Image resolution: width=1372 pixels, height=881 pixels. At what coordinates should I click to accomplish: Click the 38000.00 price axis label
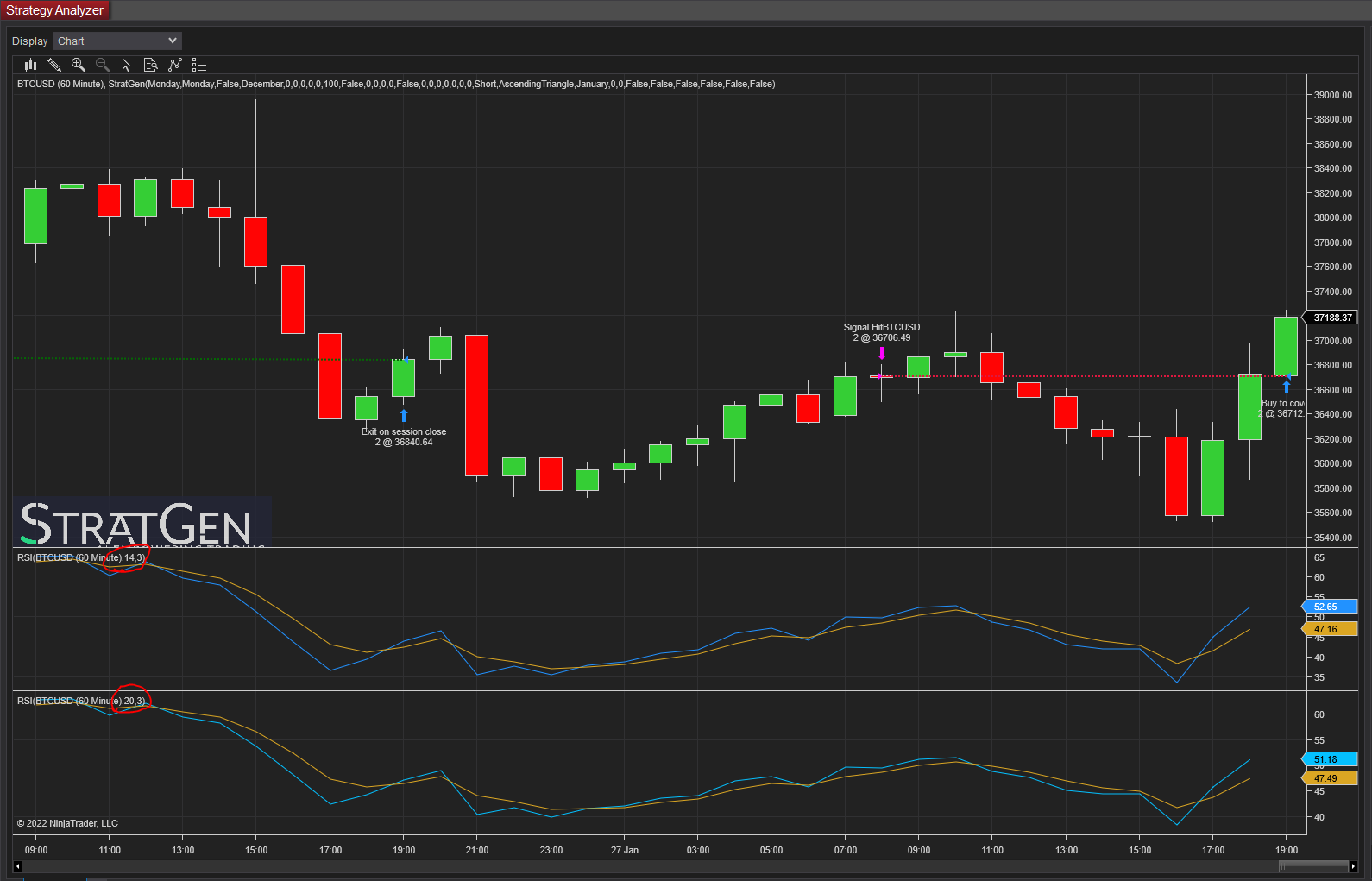click(1333, 217)
